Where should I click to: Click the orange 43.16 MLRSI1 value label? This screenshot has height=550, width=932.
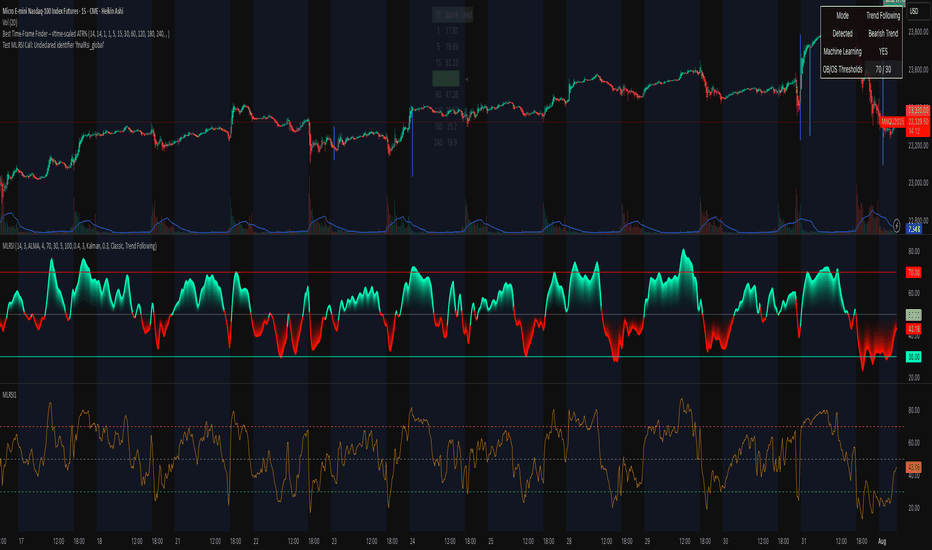pos(914,467)
